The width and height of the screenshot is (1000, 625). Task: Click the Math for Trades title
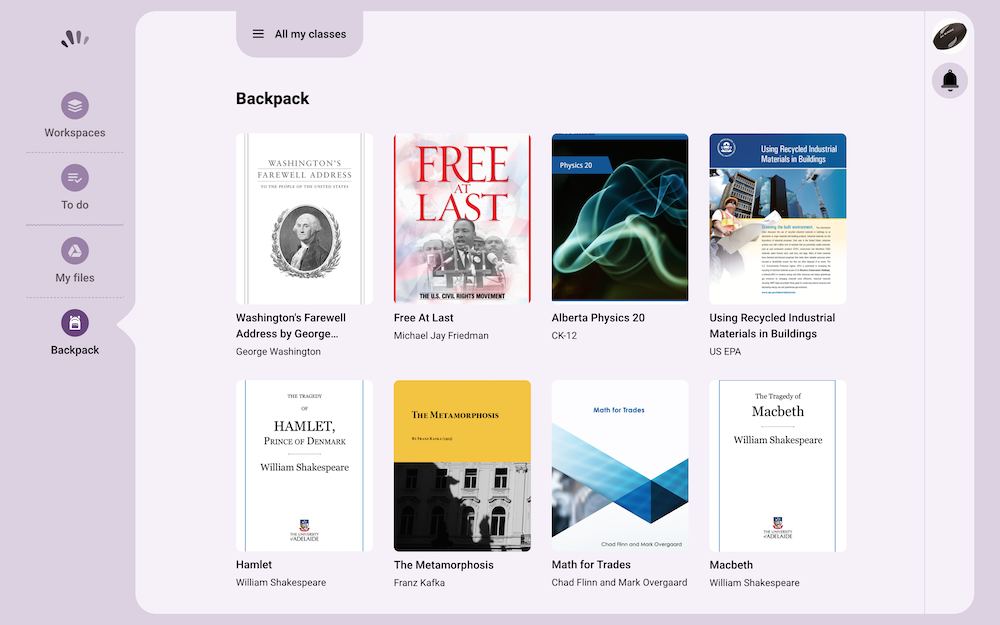[591, 564]
